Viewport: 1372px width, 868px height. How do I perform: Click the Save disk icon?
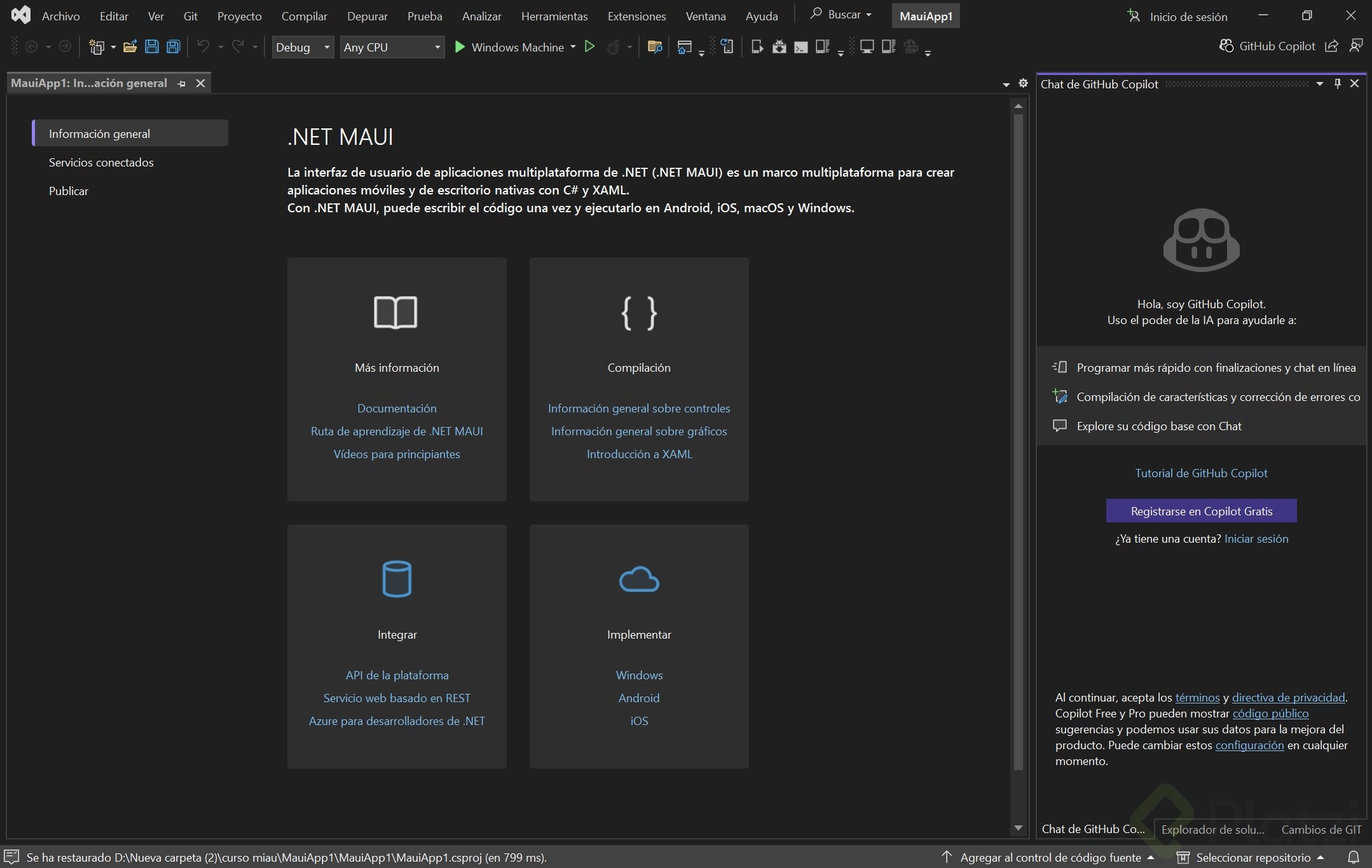[x=151, y=47]
